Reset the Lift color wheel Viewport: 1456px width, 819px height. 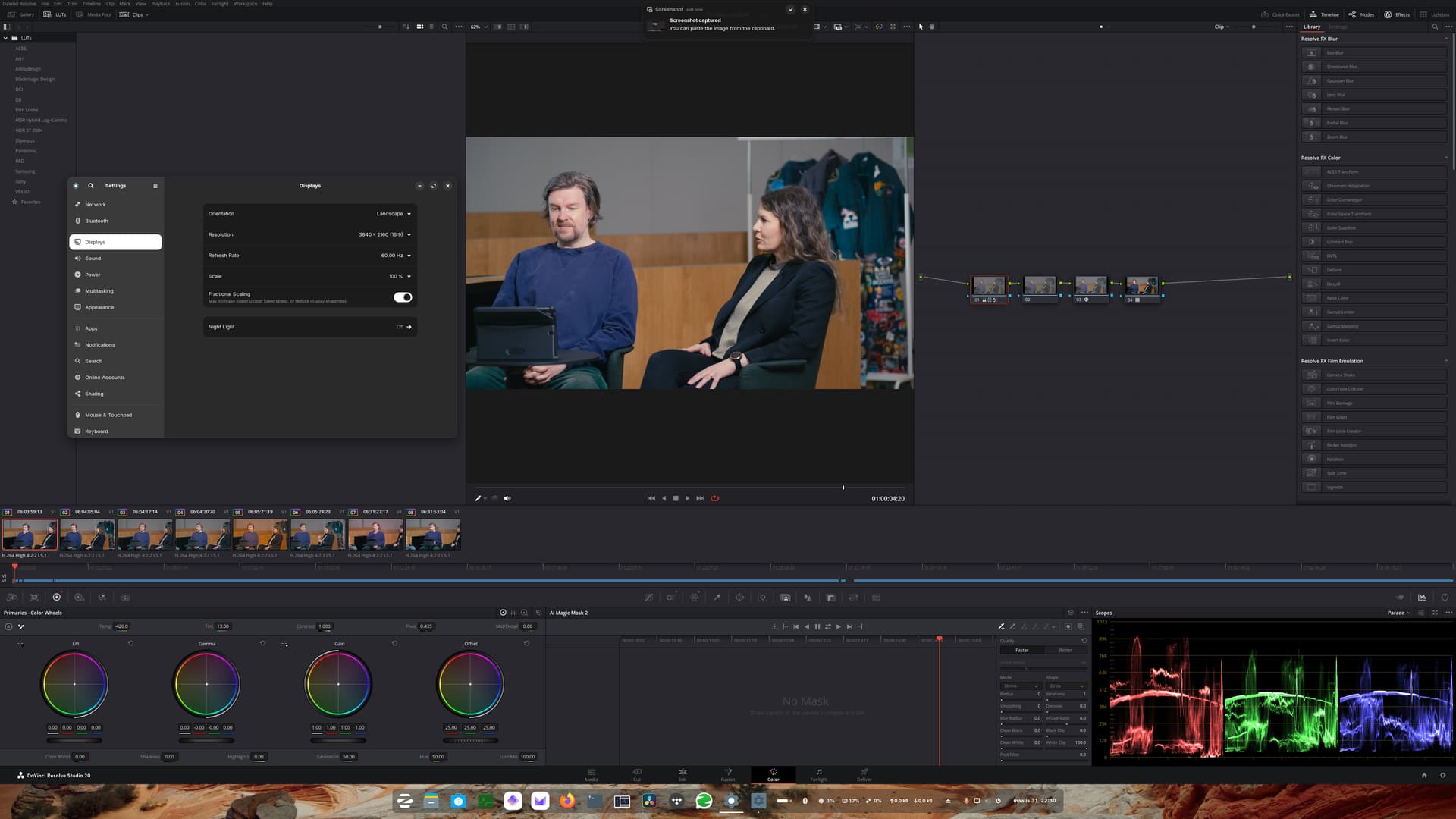[x=130, y=643]
